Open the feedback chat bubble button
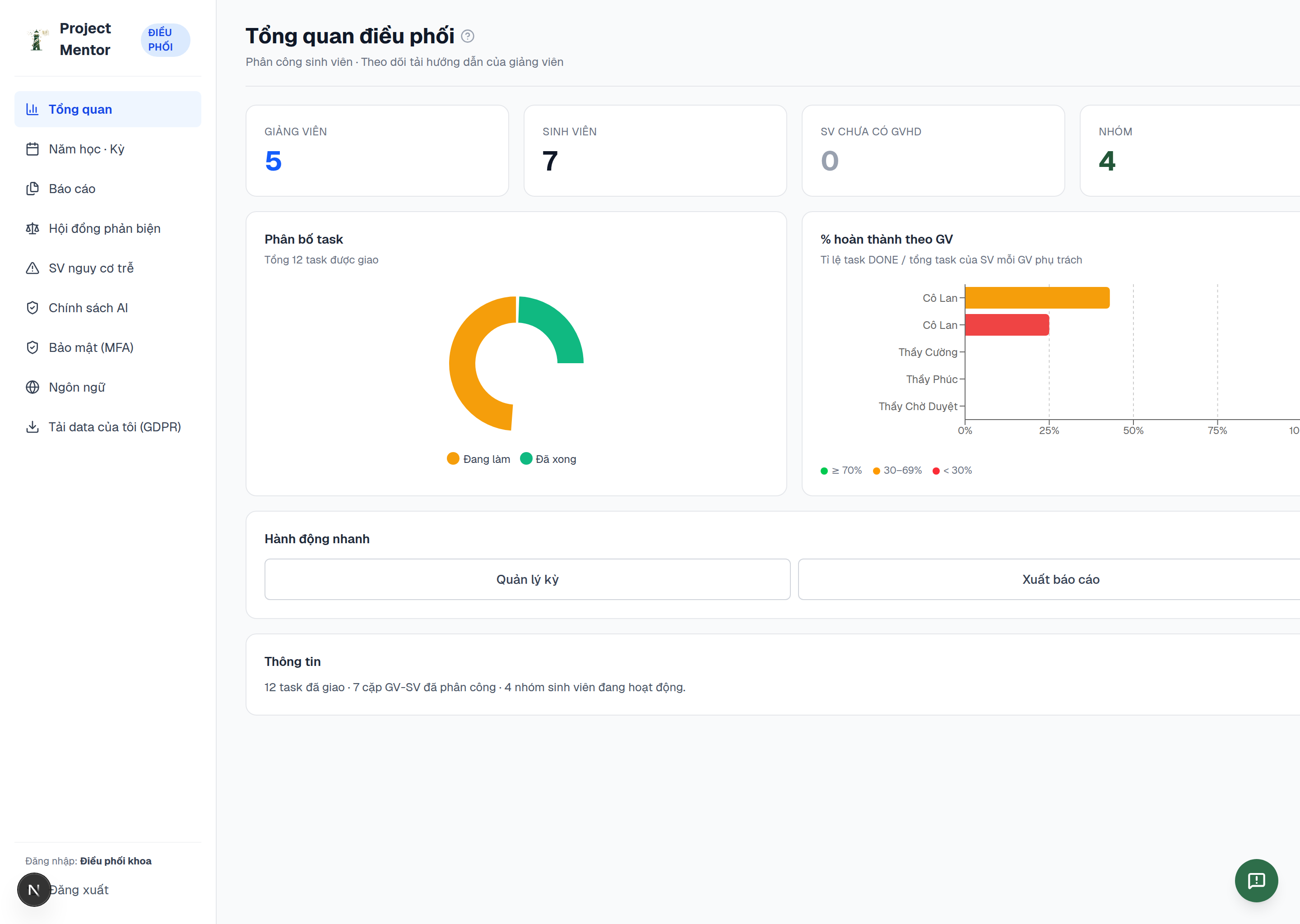Viewport: 1300px width, 924px height. coord(1256,880)
